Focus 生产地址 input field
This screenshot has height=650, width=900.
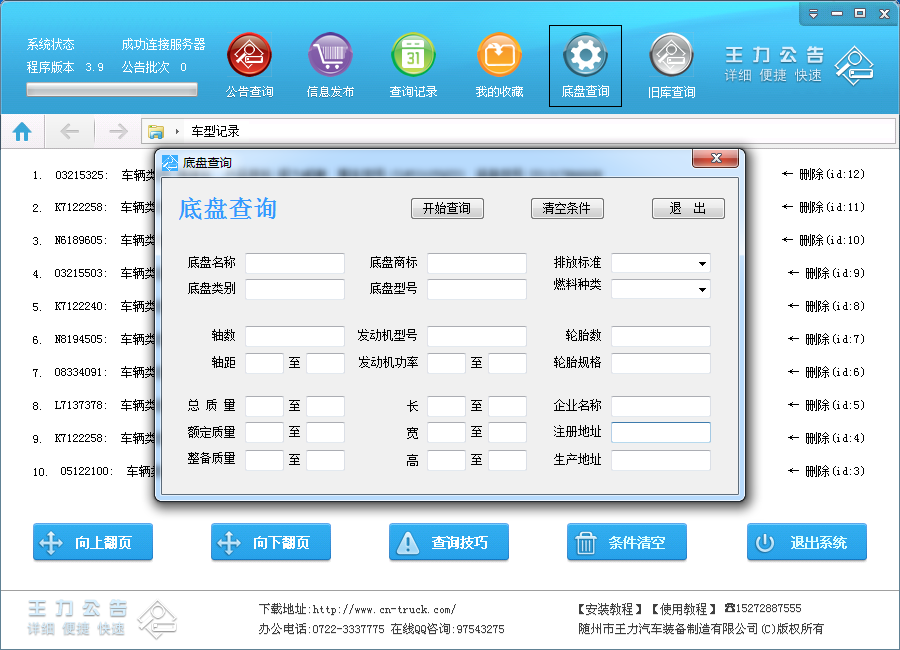[661, 461]
